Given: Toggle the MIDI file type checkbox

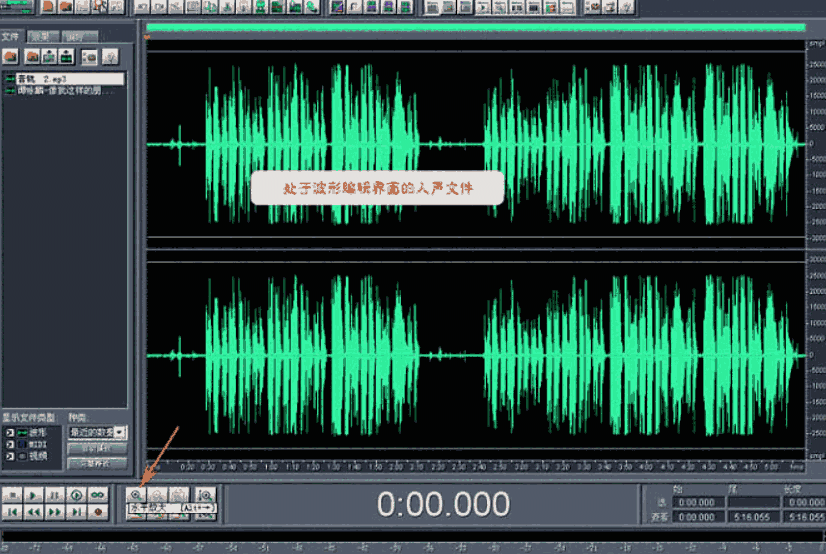Looking at the screenshot, I should pos(9,444).
